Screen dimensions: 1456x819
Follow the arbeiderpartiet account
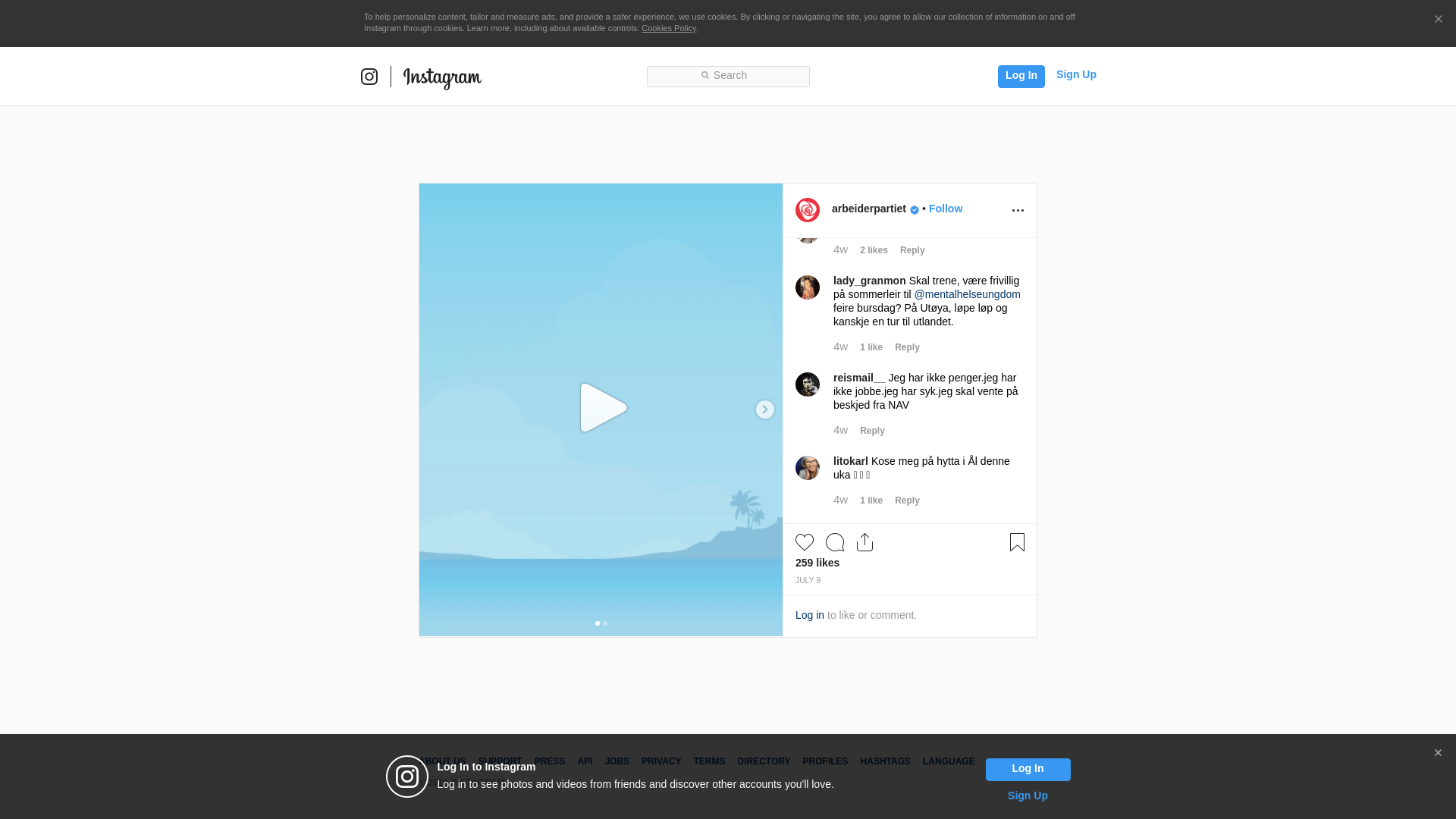[x=945, y=209]
